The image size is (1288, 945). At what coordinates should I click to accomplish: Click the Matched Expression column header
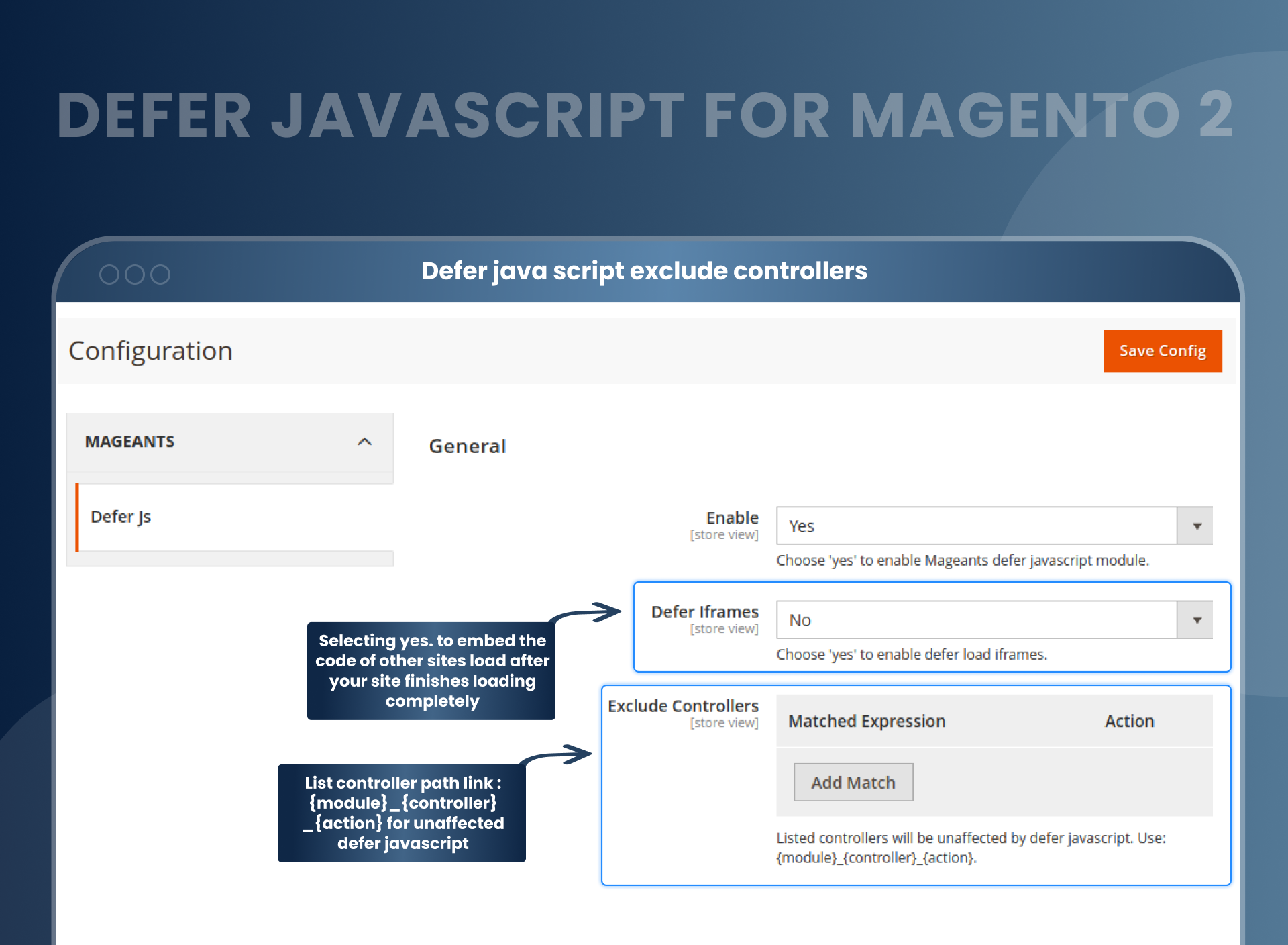coord(867,722)
